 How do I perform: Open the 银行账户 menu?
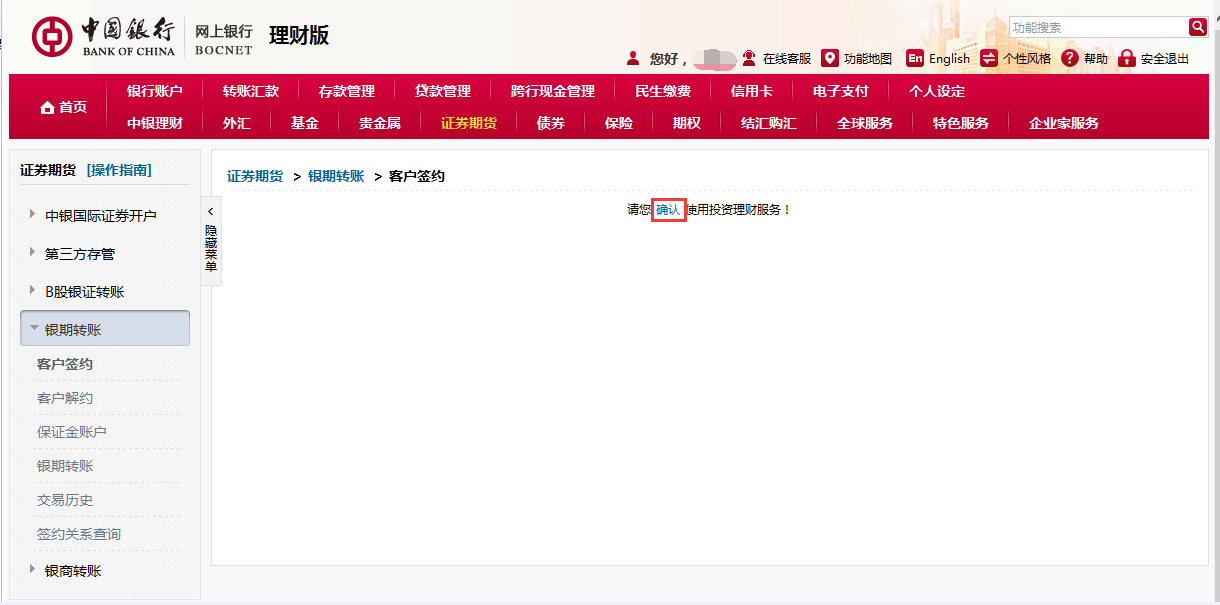click(155, 91)
